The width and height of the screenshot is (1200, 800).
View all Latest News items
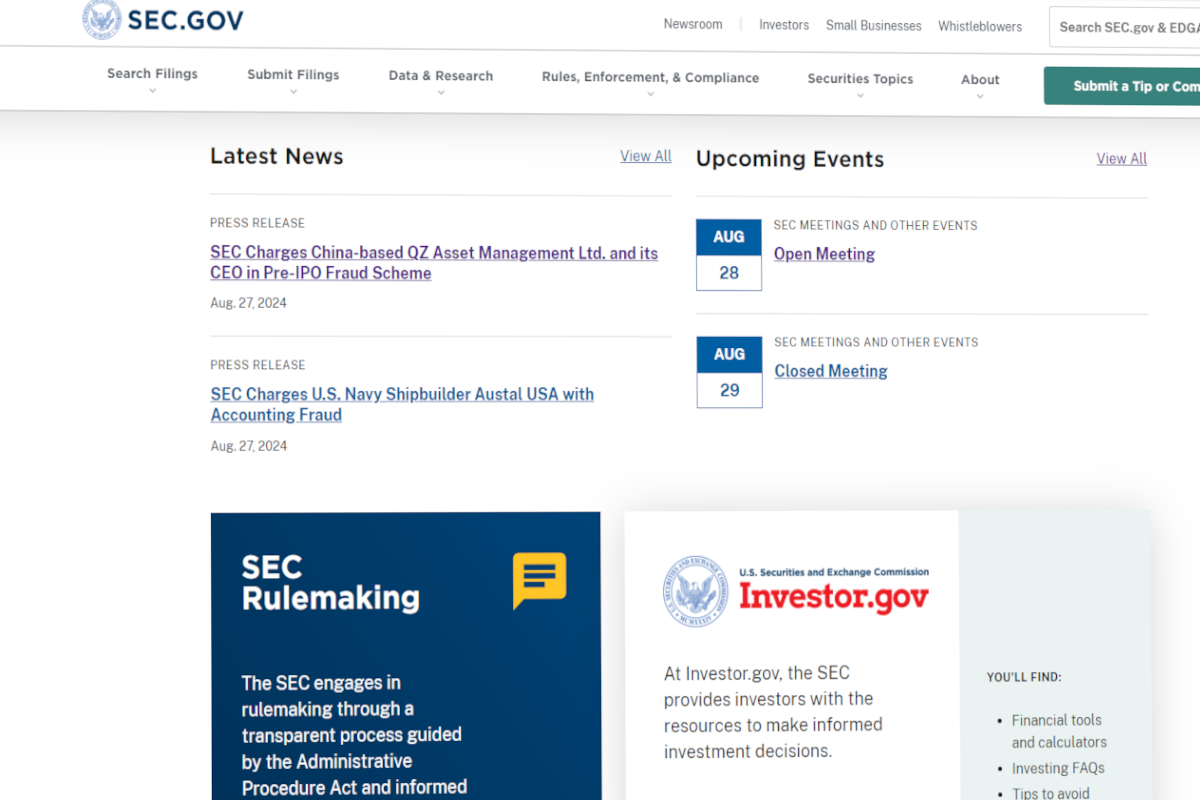pos(645,156)
